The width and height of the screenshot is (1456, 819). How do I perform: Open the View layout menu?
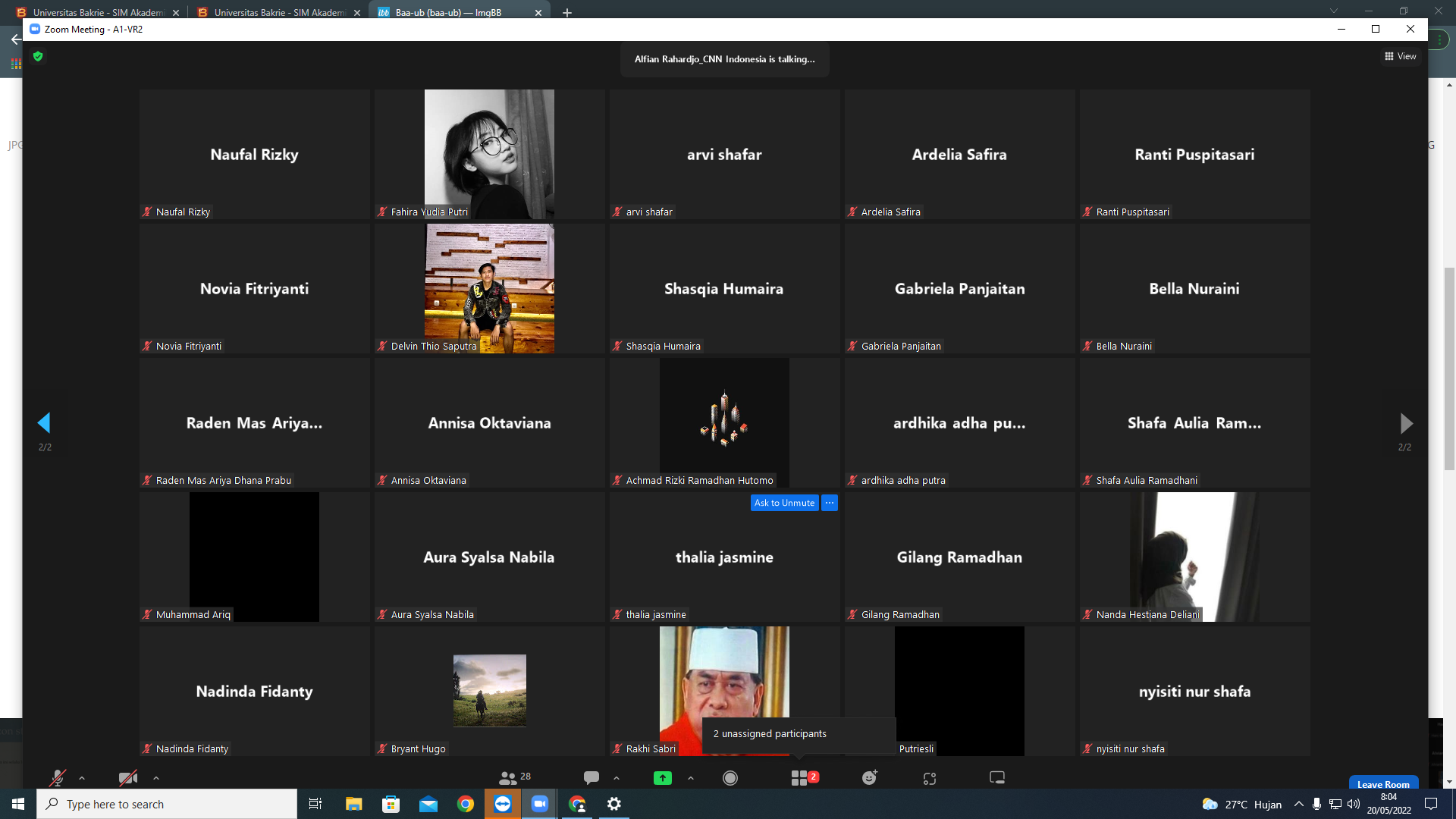coord(1400,56)
